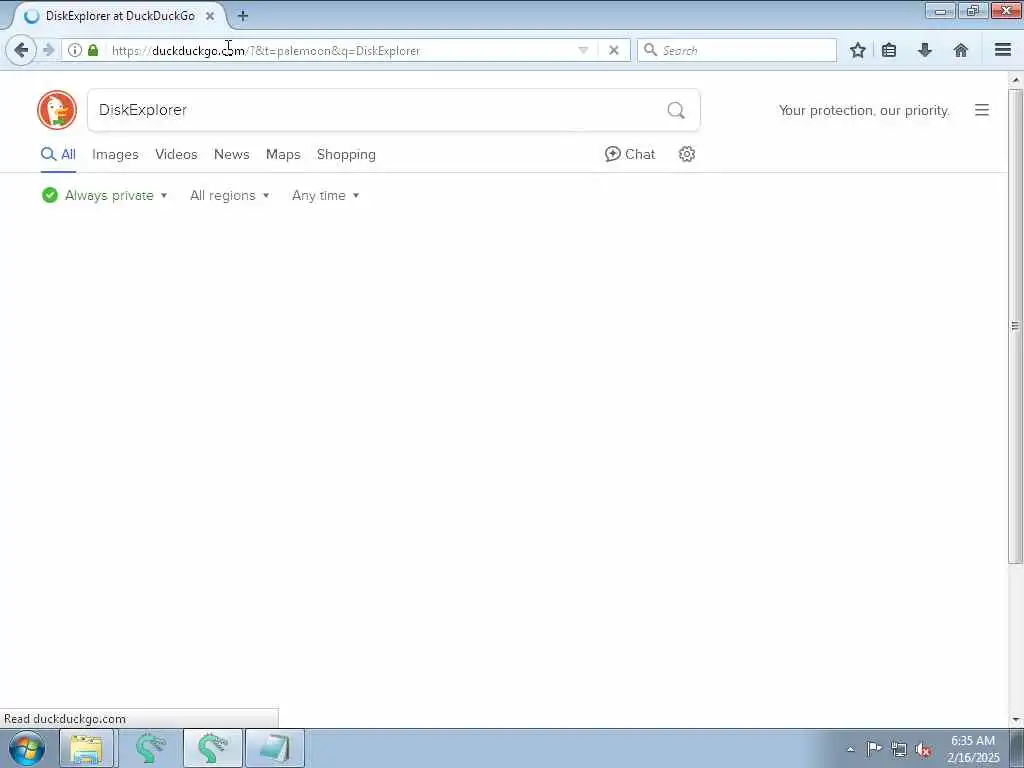Click the scrollbar down arrow

pyautogui.click(x=1016, y=720)
